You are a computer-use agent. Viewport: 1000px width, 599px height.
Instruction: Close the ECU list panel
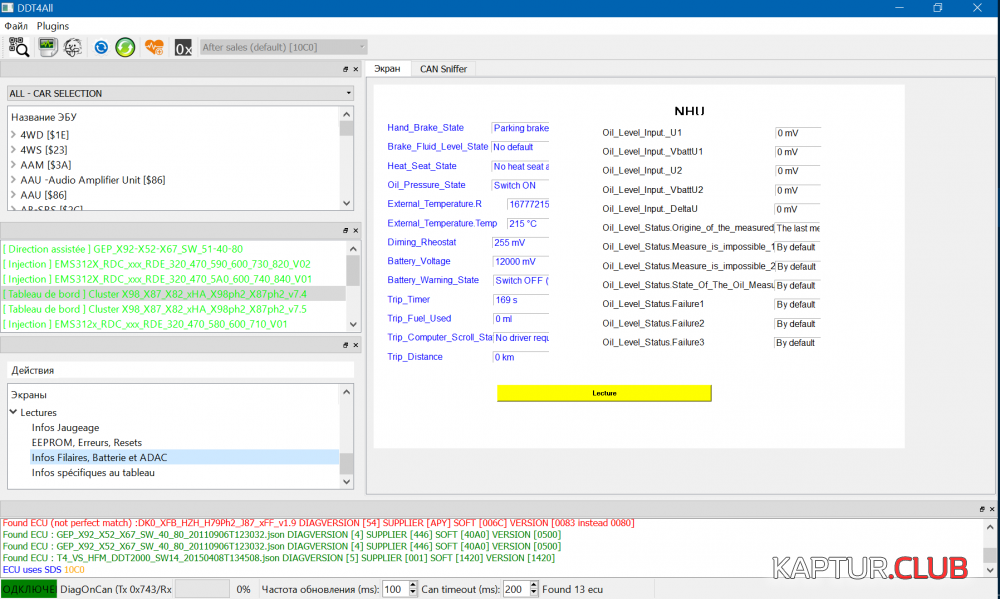pyautogui.click(x=356, y=69)
